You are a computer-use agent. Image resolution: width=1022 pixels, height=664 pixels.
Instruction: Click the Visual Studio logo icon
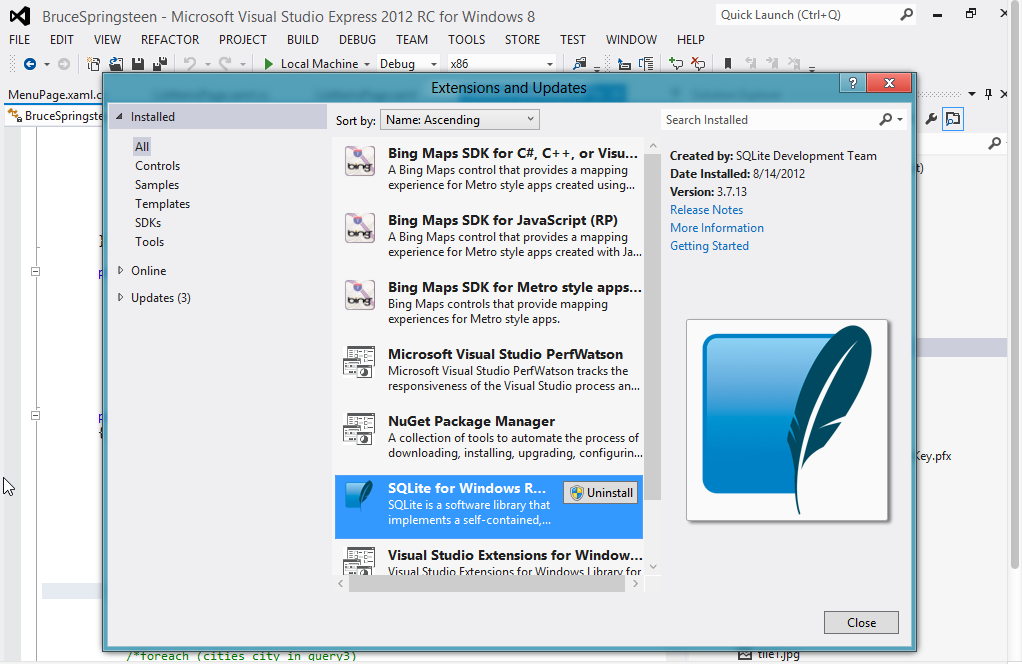pyautogui.click(x=20, y=16)
